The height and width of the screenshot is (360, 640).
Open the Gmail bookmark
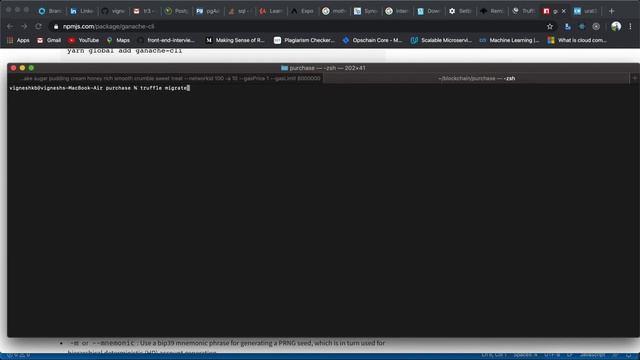(49, 40)
